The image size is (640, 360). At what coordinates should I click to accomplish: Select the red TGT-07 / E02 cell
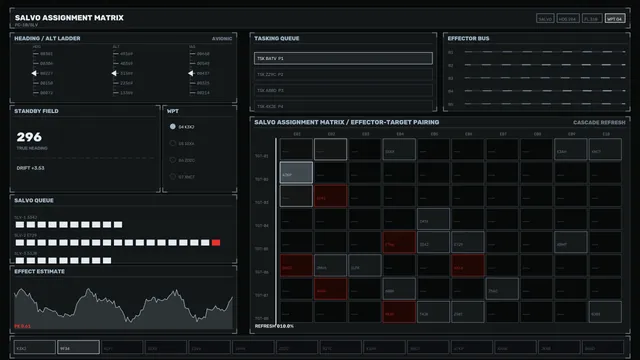tap(331, 289)
